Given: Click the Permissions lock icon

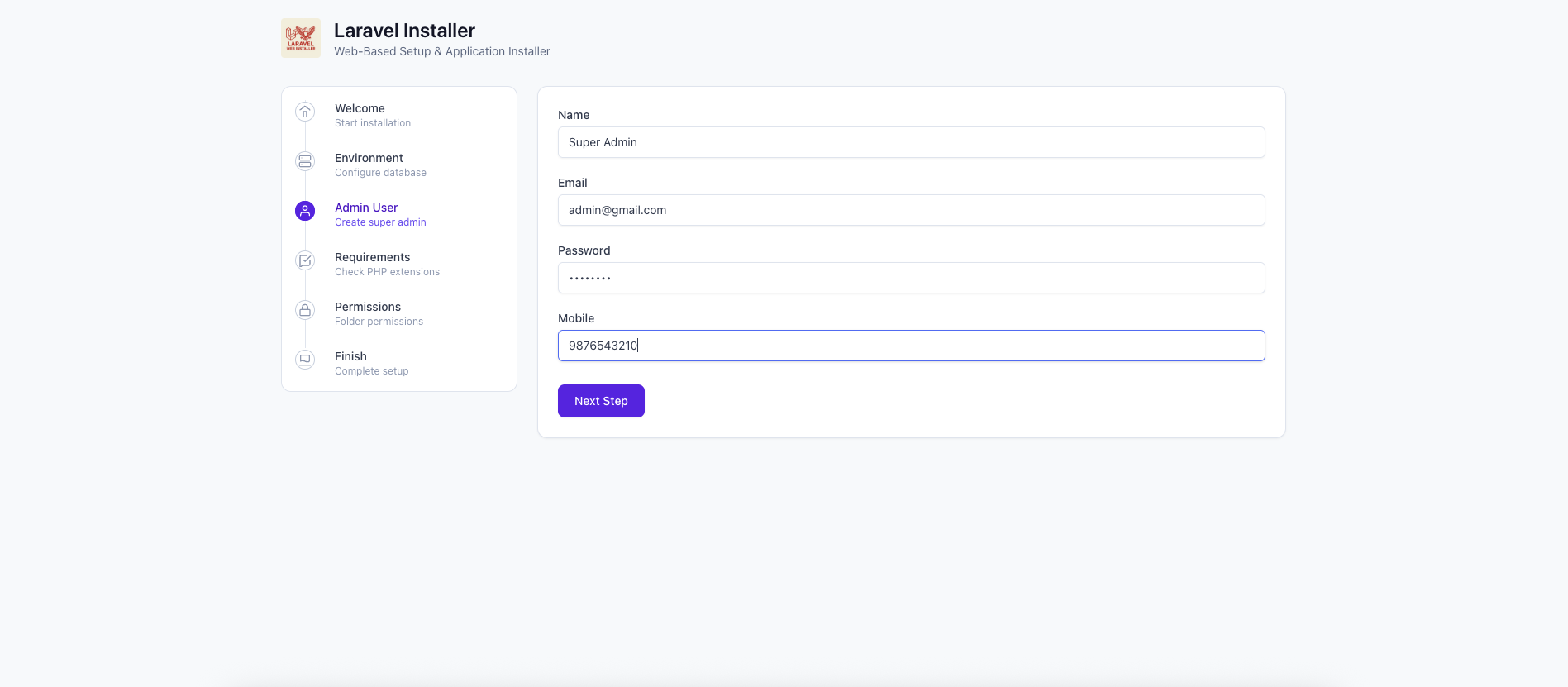Looking at the screenshot, I should (x=304, y=310).
